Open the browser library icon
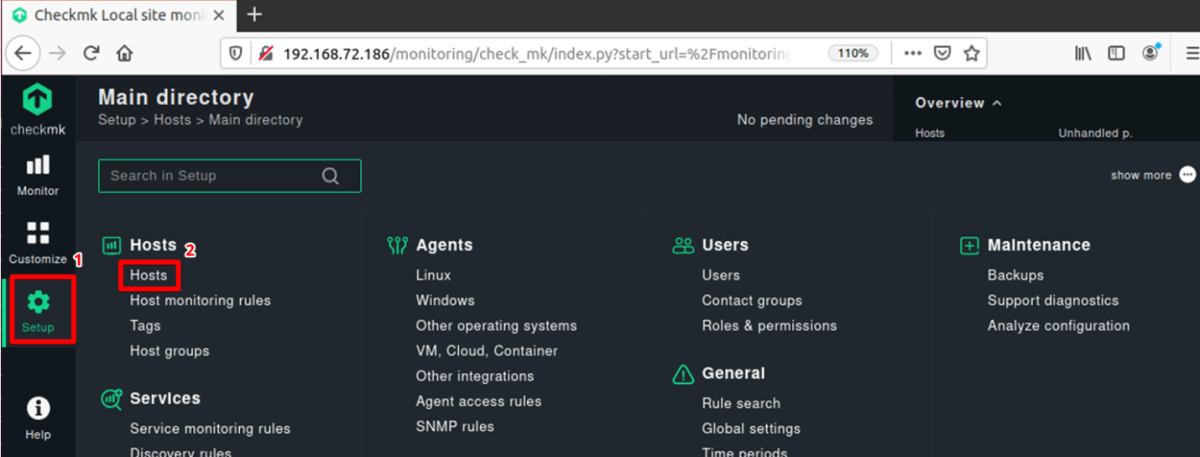The height and width of the screenshot is (457, 1200). (x=1083, y=53)
